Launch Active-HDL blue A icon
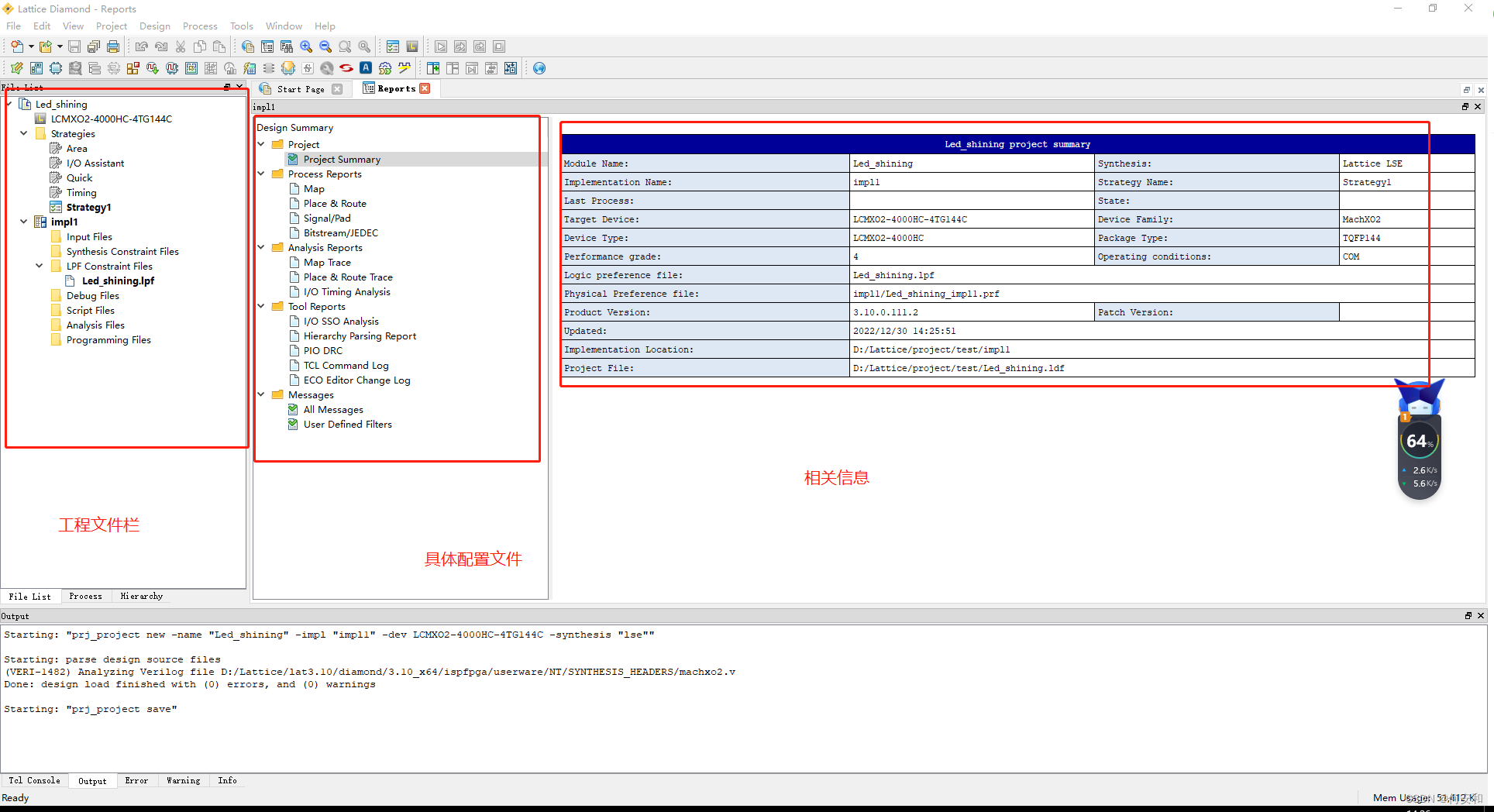Viewport: 1494px width, 812px height. pos(366,68)
